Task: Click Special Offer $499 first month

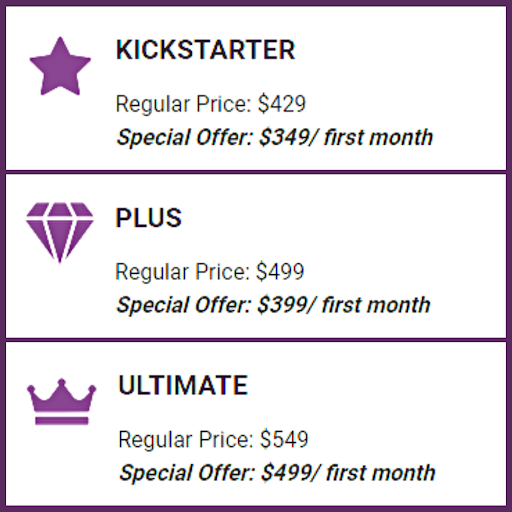Action: [x=277, y=473]
